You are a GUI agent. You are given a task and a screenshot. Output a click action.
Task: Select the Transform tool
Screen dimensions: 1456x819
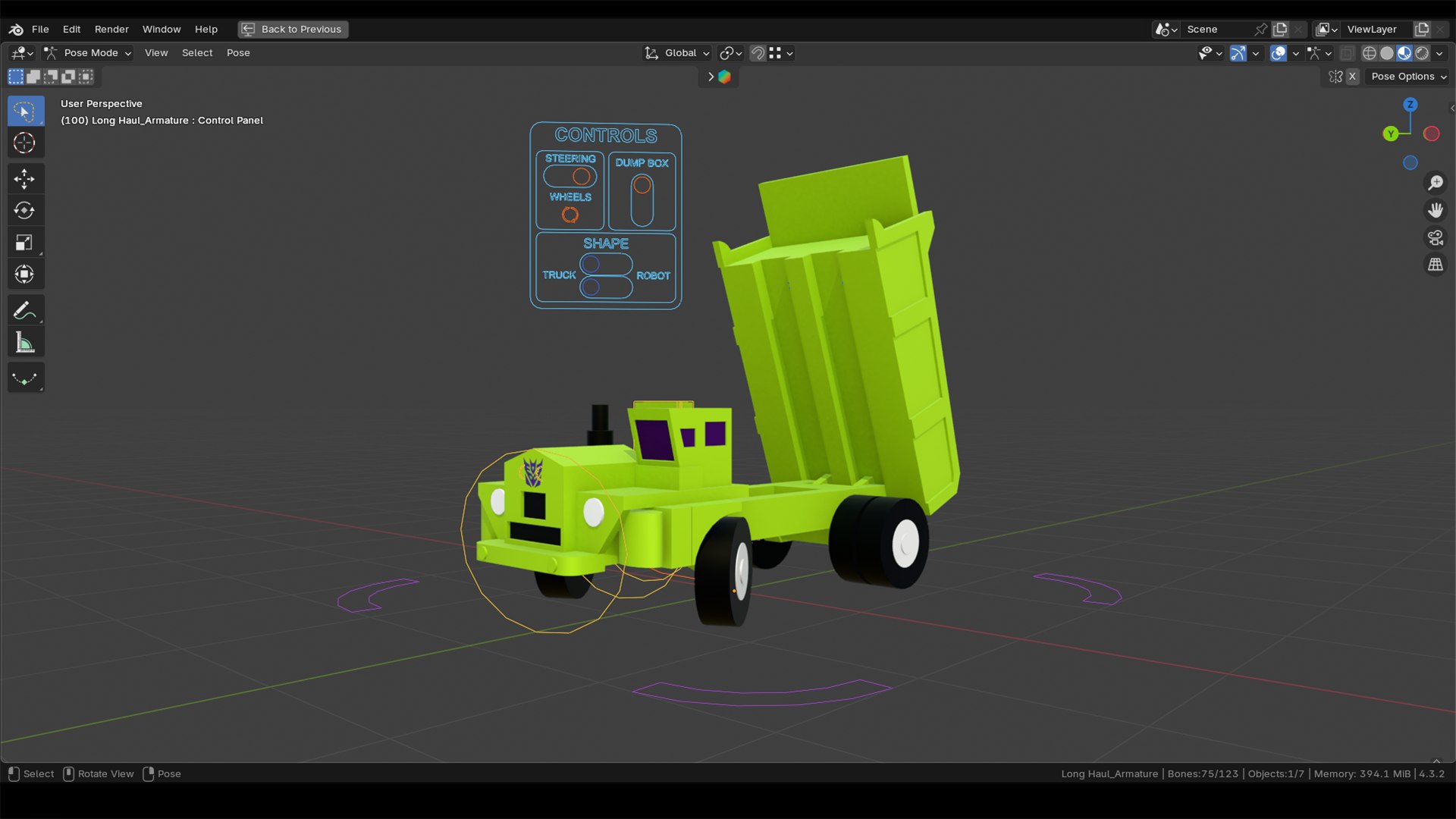25,274
